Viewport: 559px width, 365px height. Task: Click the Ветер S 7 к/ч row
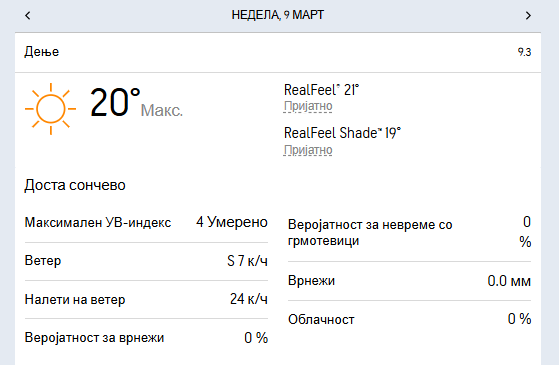click(146, 261)
